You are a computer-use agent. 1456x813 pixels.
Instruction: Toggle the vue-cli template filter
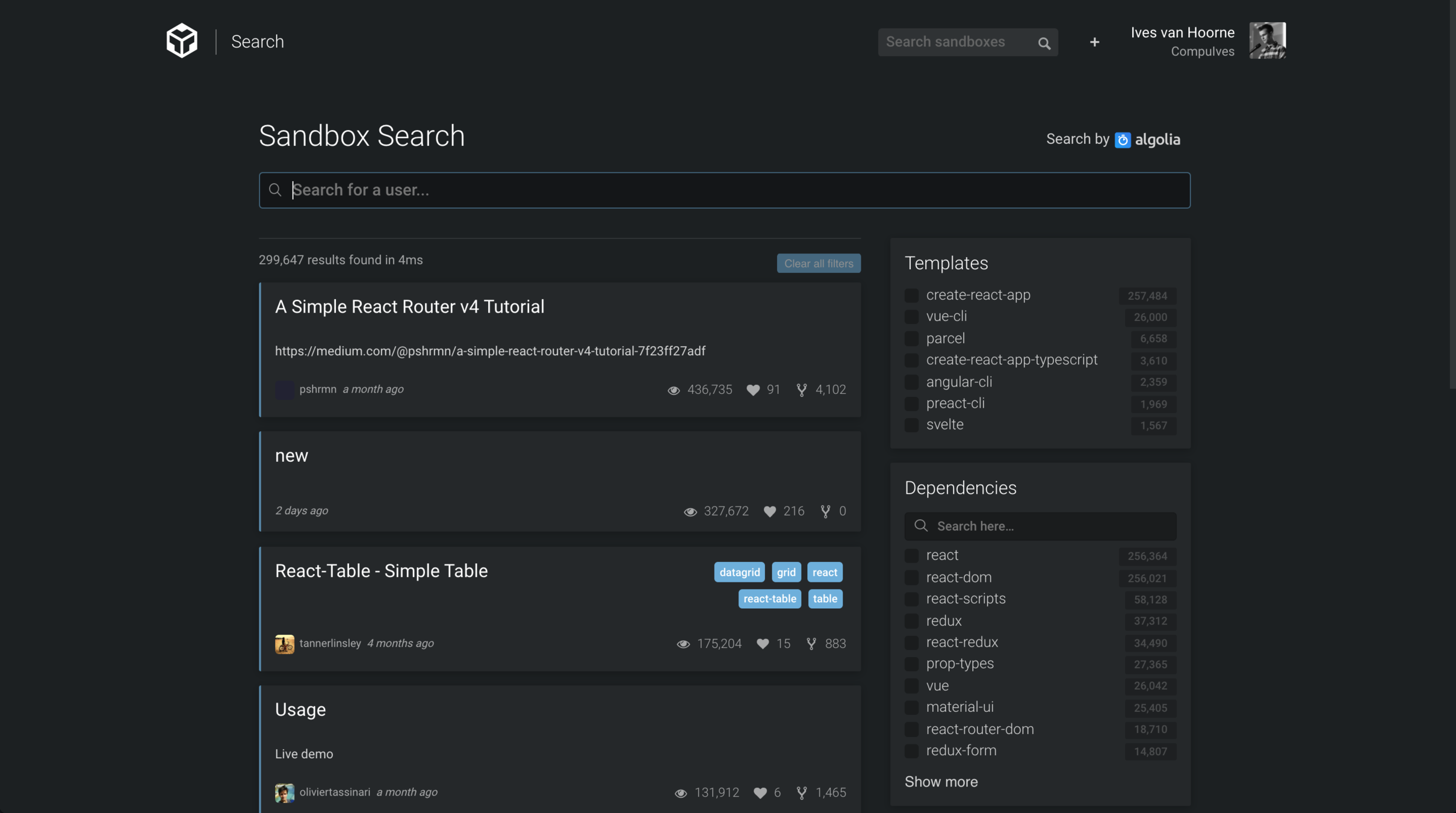tap(911, 317)
